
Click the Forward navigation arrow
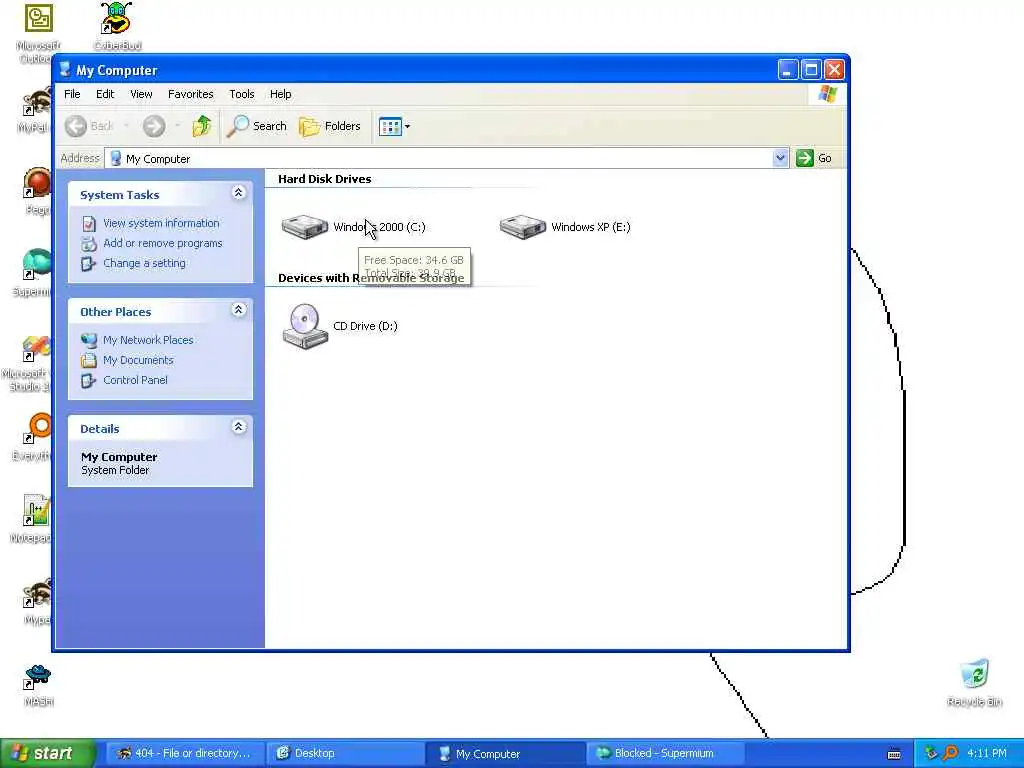pyautogui.click(x=154, y=126)
